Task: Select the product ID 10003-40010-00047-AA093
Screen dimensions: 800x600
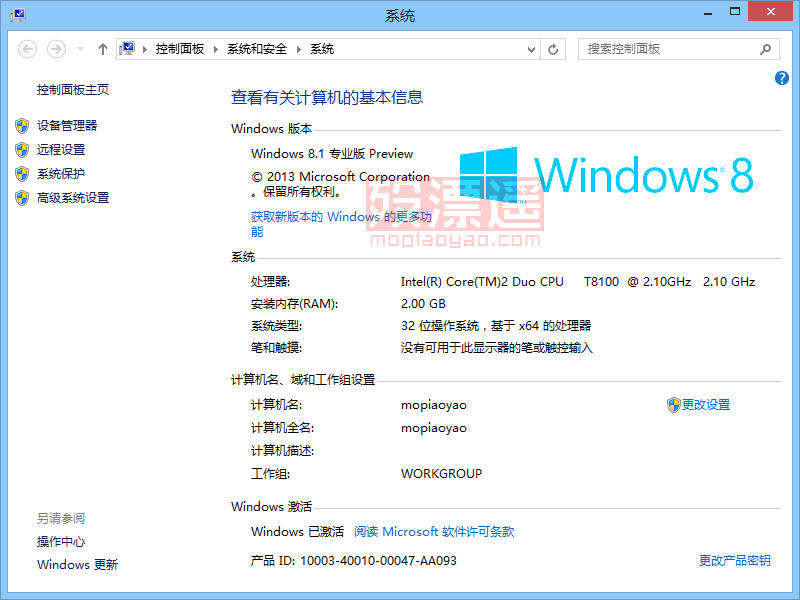Action: (x=379, y=561)
